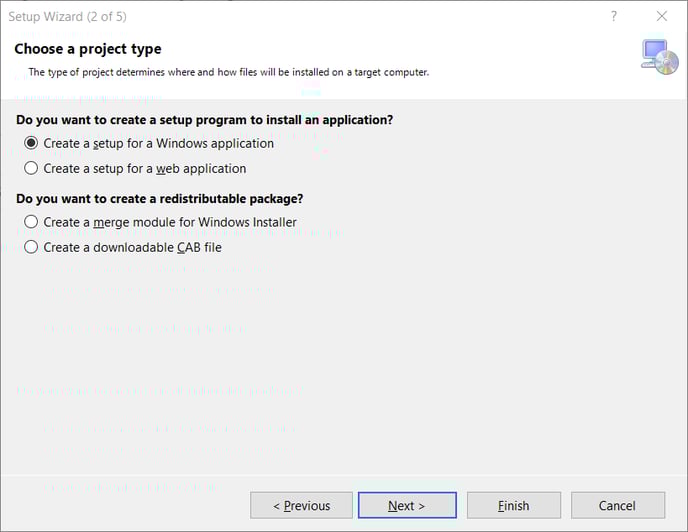Click 'Create a merge module for Windows Installer' label

click(x=170, y=222)
